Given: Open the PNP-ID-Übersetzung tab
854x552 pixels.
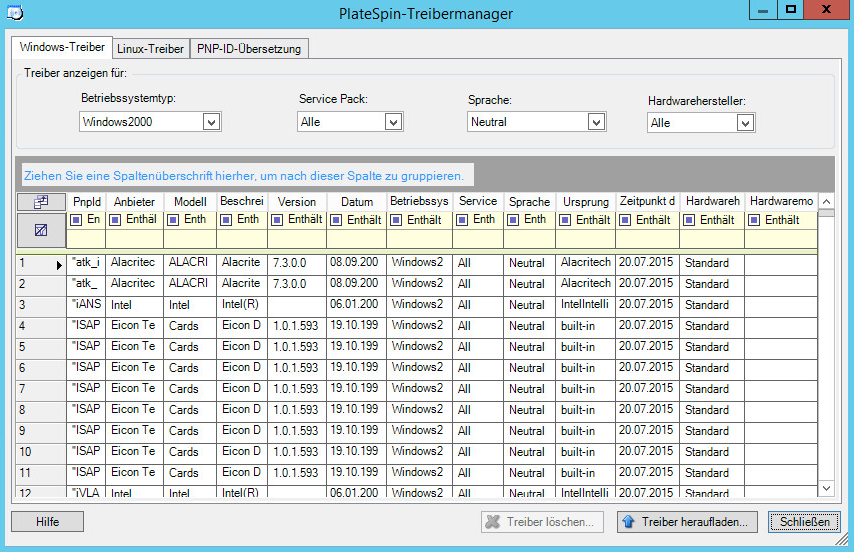Looking at the screenshot, I should 248,48.
